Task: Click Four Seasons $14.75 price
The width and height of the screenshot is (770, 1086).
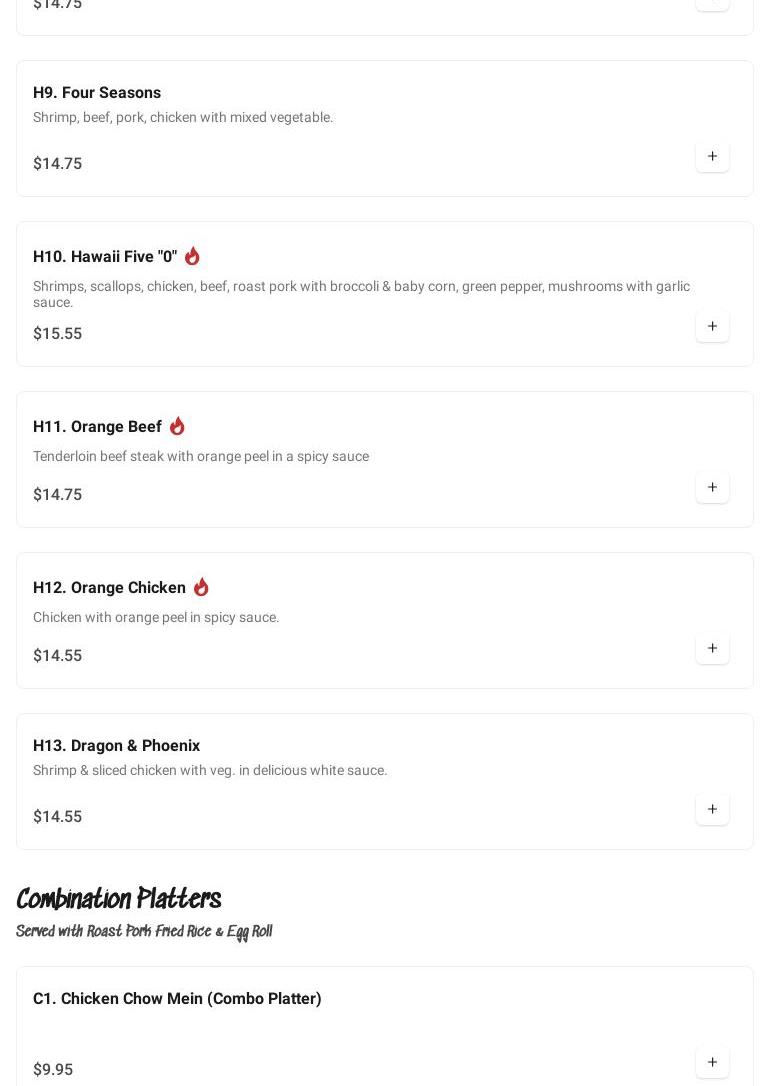Action: (57, 164)
